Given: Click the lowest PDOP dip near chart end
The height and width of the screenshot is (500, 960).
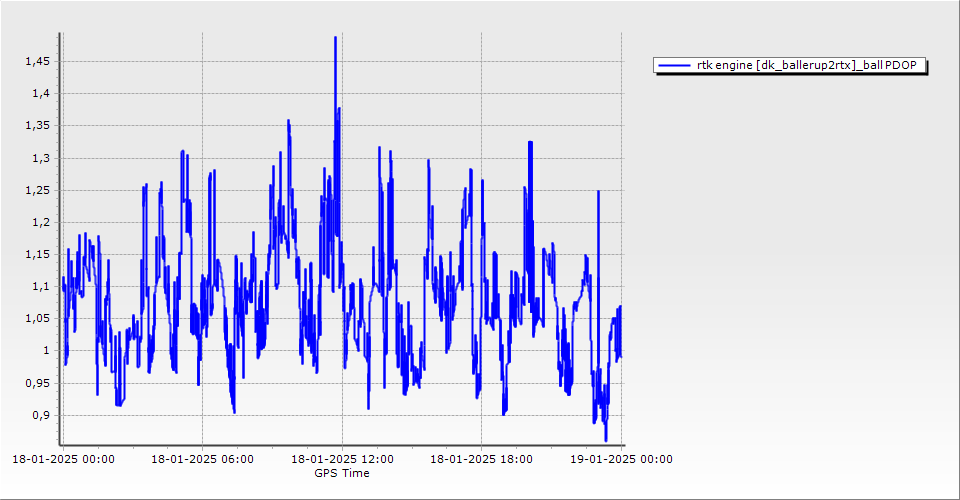Looking at the screenshot, I should point(606,440).
